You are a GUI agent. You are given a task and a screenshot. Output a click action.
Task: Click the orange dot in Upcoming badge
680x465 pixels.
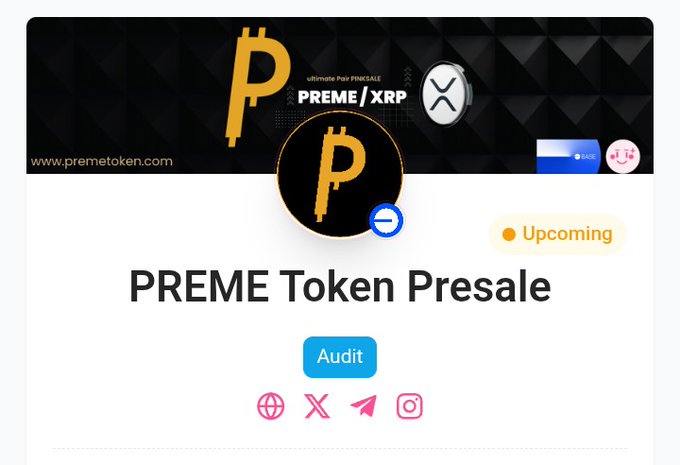[x=509, y=235]
